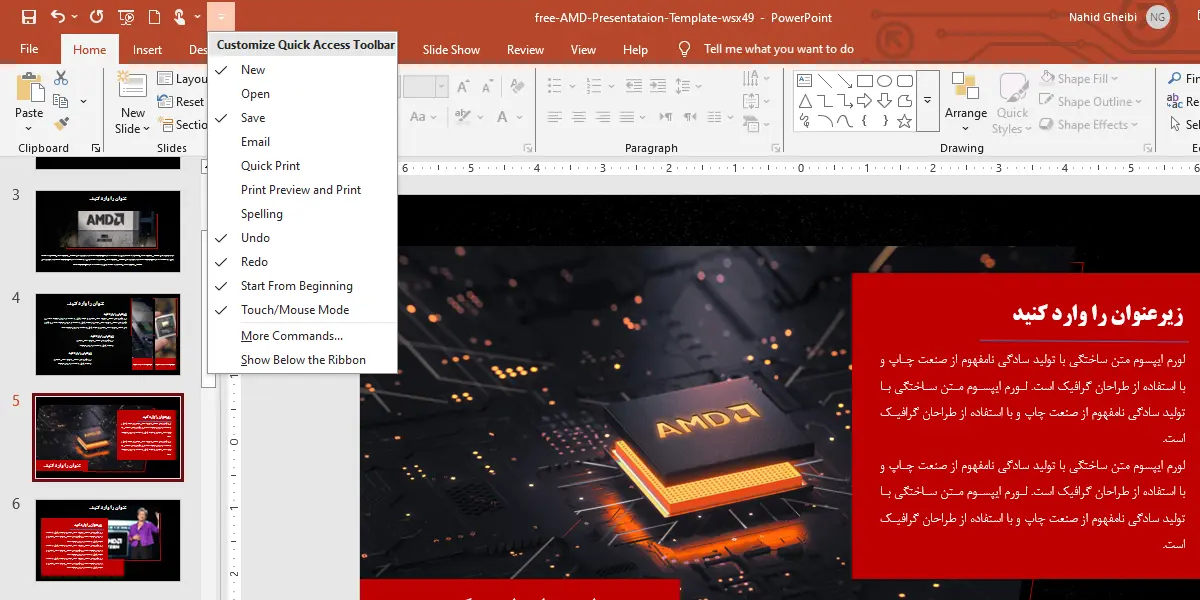Select the 5-point Star shape
Image resolution: width=1200 pixels, height=600 pixels.
click(x=905, y=122)
